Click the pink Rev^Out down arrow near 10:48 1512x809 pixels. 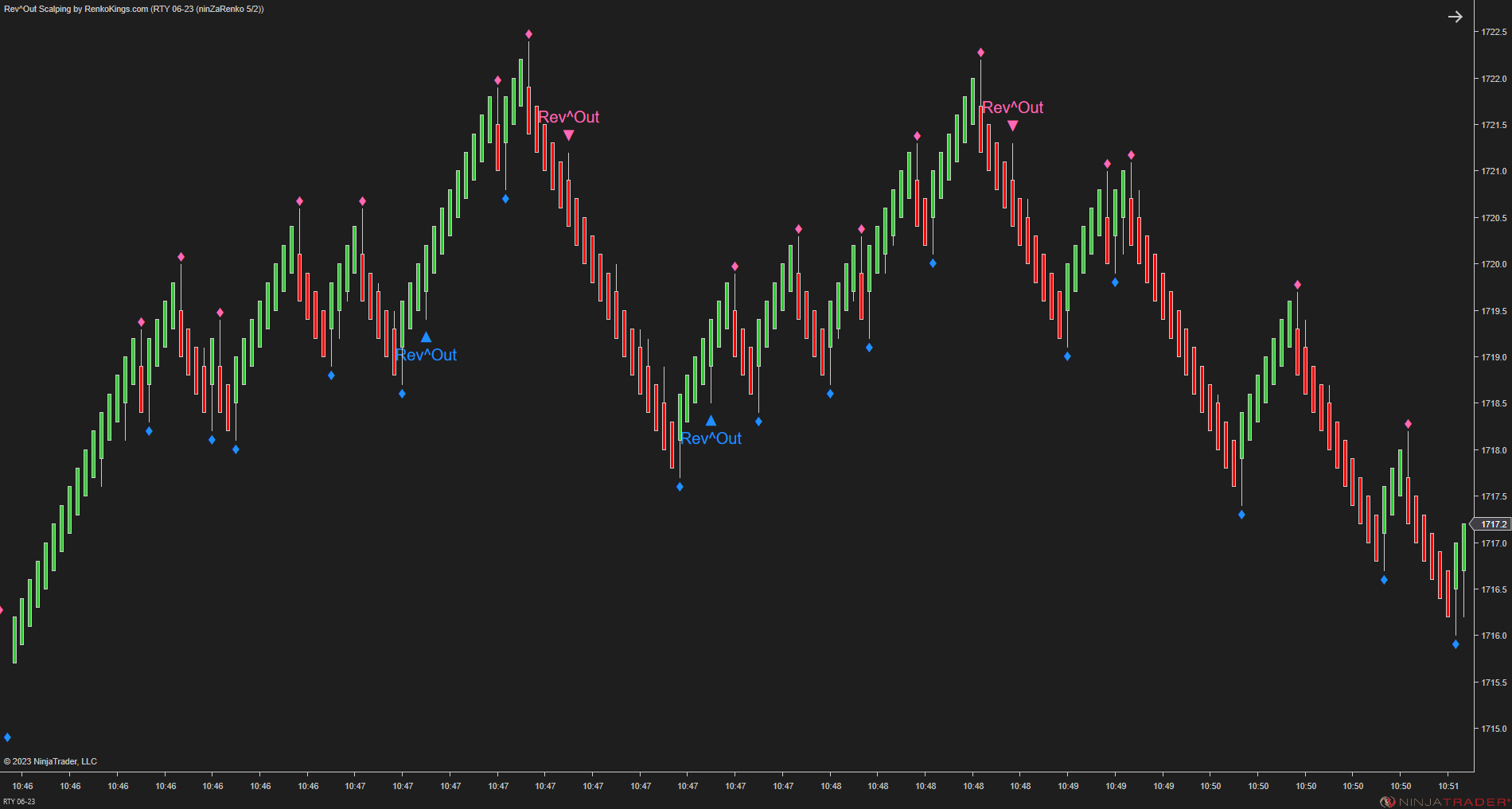point(1012,125)
